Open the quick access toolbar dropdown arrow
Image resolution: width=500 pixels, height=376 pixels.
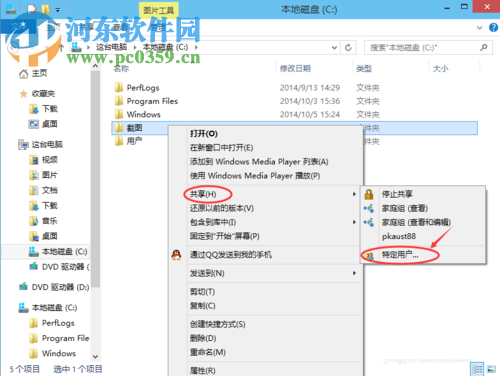pos(58,10)
